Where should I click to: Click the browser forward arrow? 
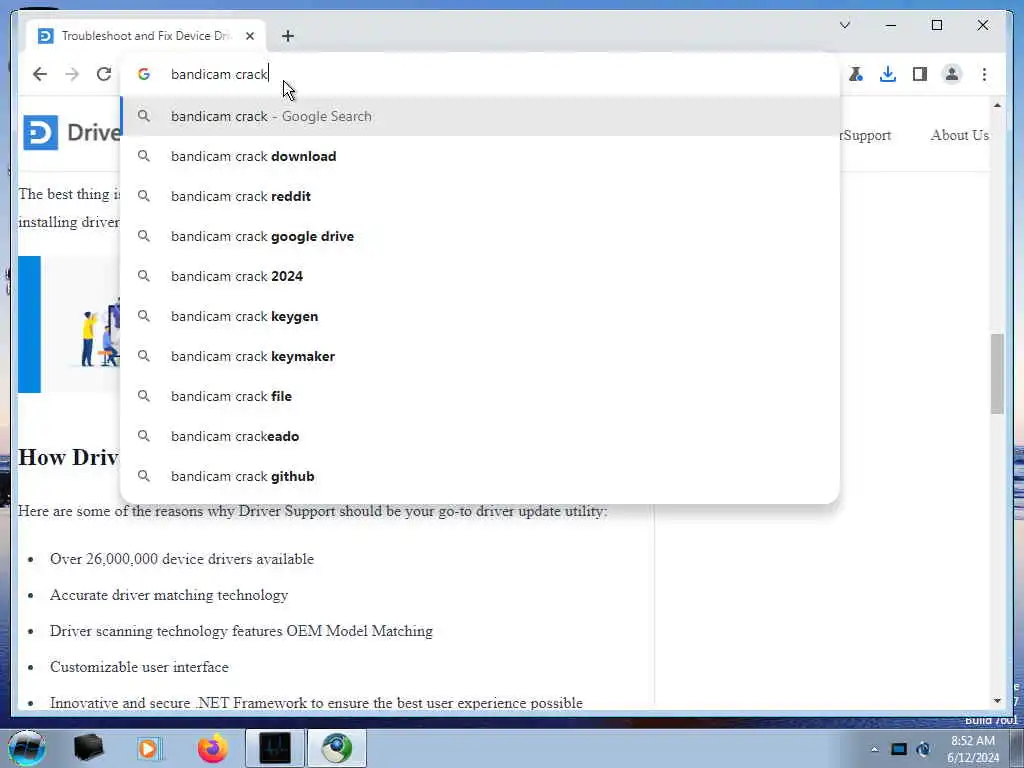[72, 74]
